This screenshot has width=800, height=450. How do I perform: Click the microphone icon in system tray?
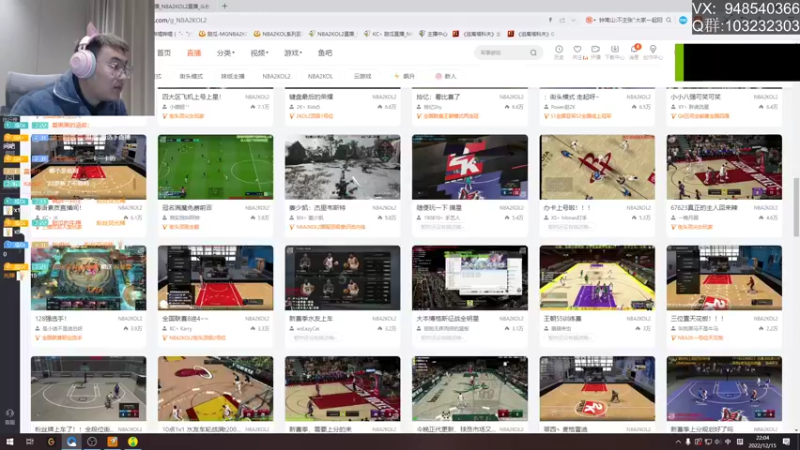(688, 442)
